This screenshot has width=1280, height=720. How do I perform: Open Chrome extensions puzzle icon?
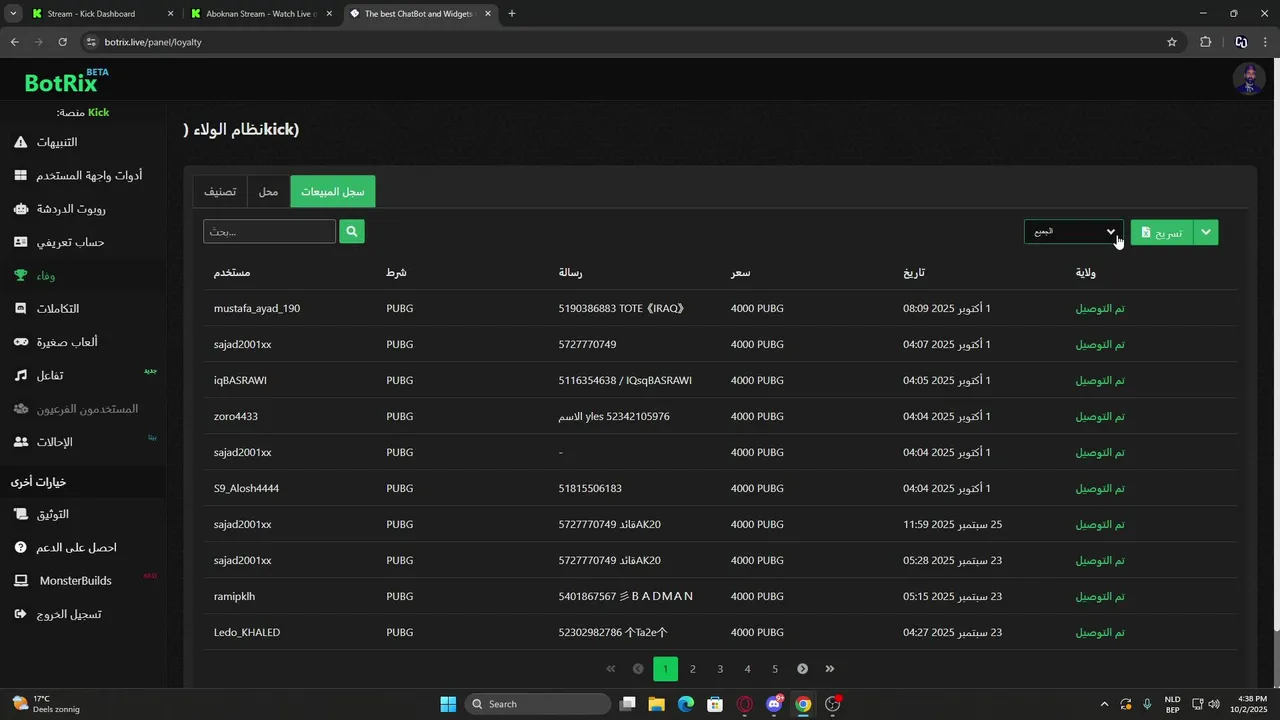[1205, 42]
